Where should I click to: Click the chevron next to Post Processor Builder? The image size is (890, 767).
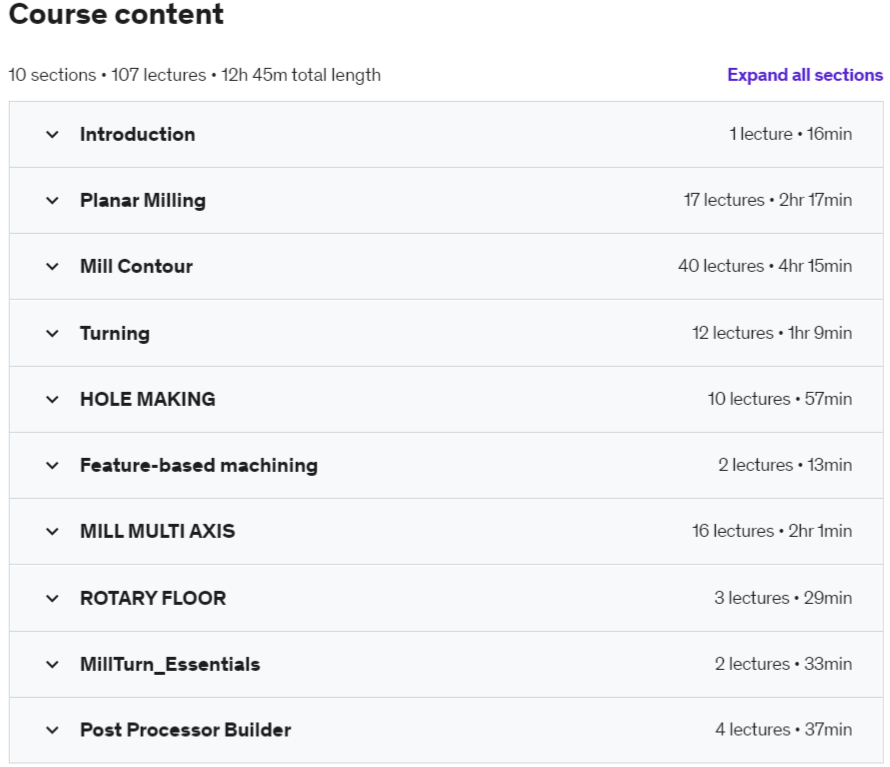point(52,731)
